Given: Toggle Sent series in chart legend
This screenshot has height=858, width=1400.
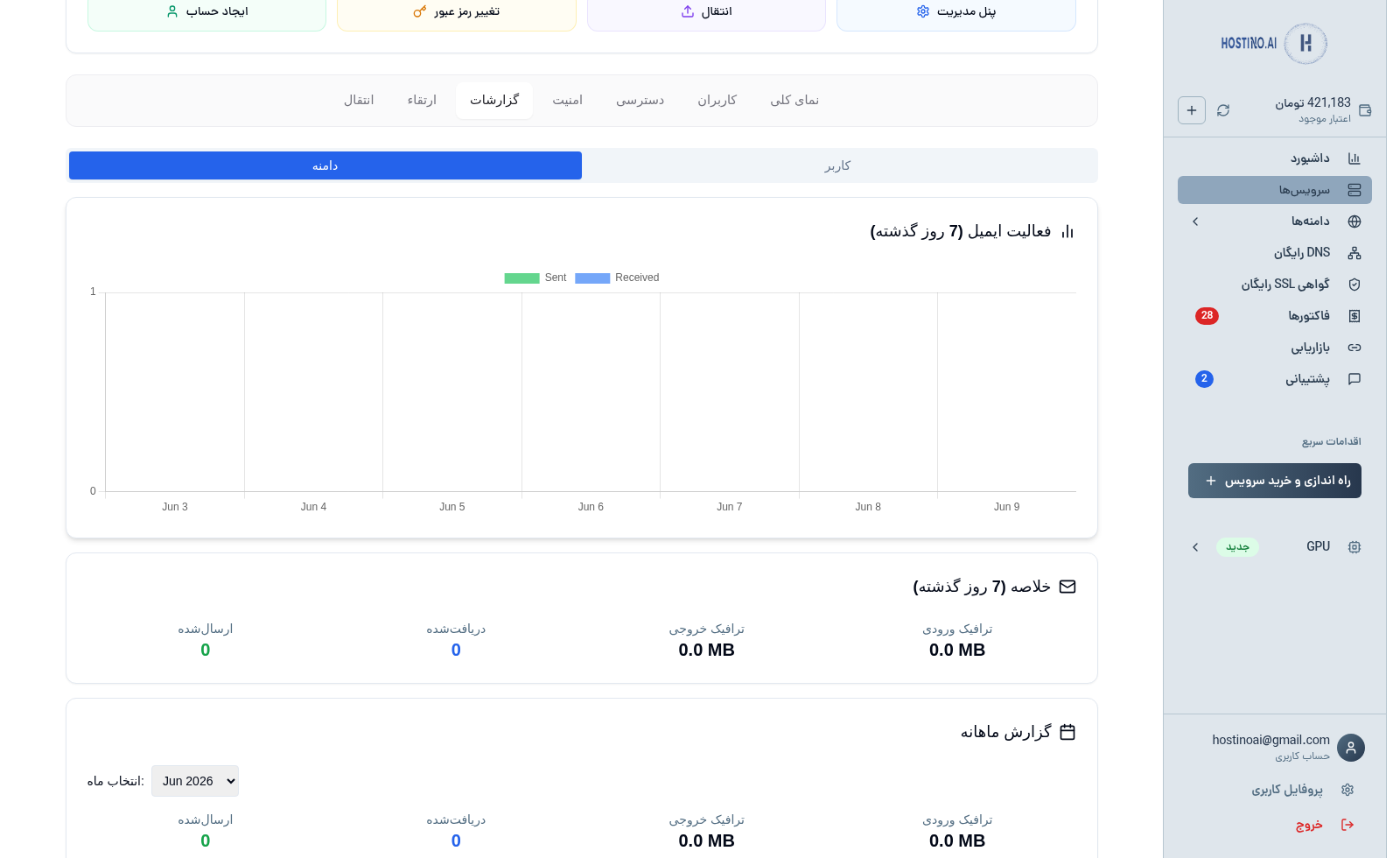Looking at the screenshot, I should (535, 278).
